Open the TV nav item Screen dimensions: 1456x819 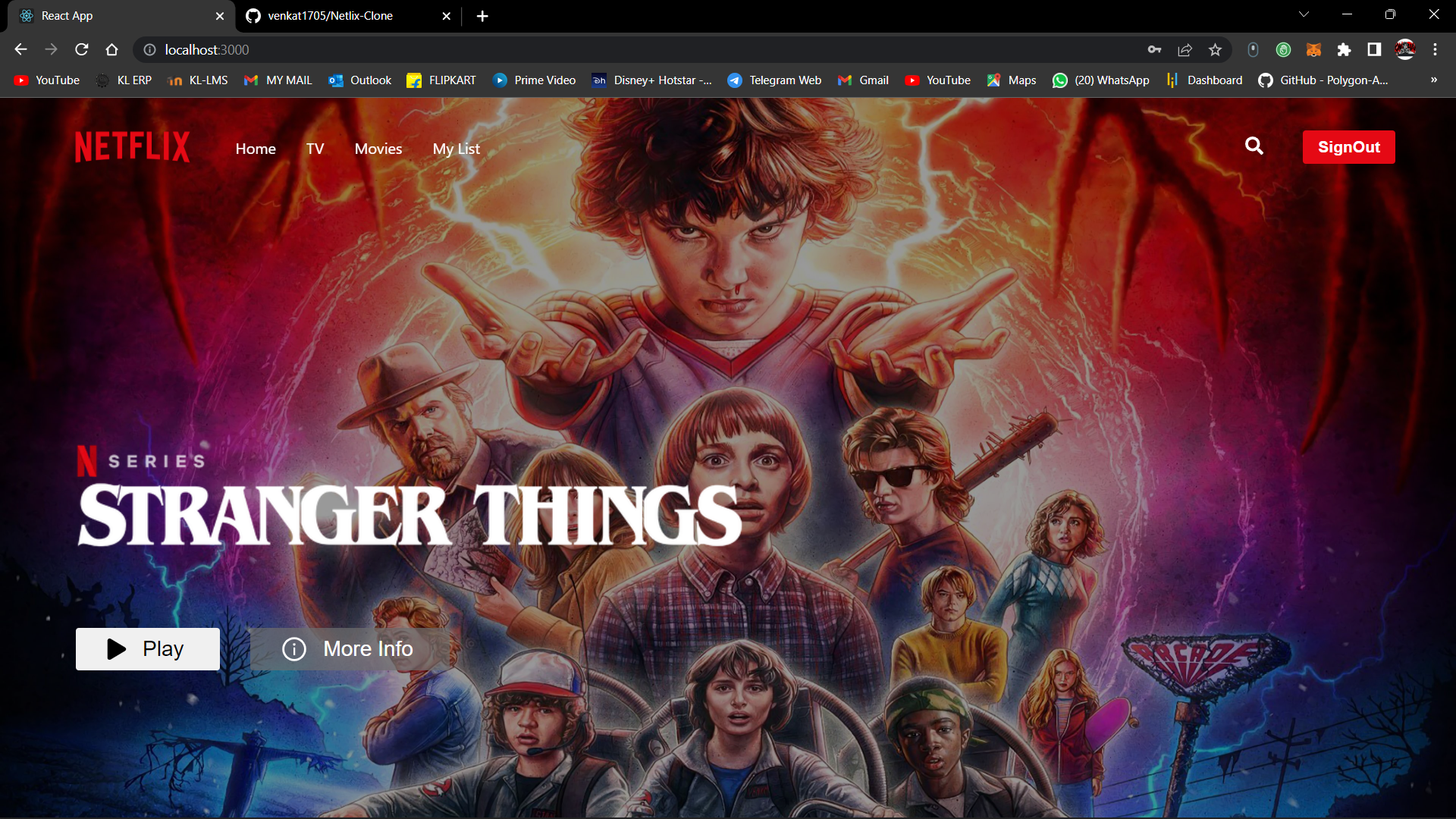tap(315, 149)
